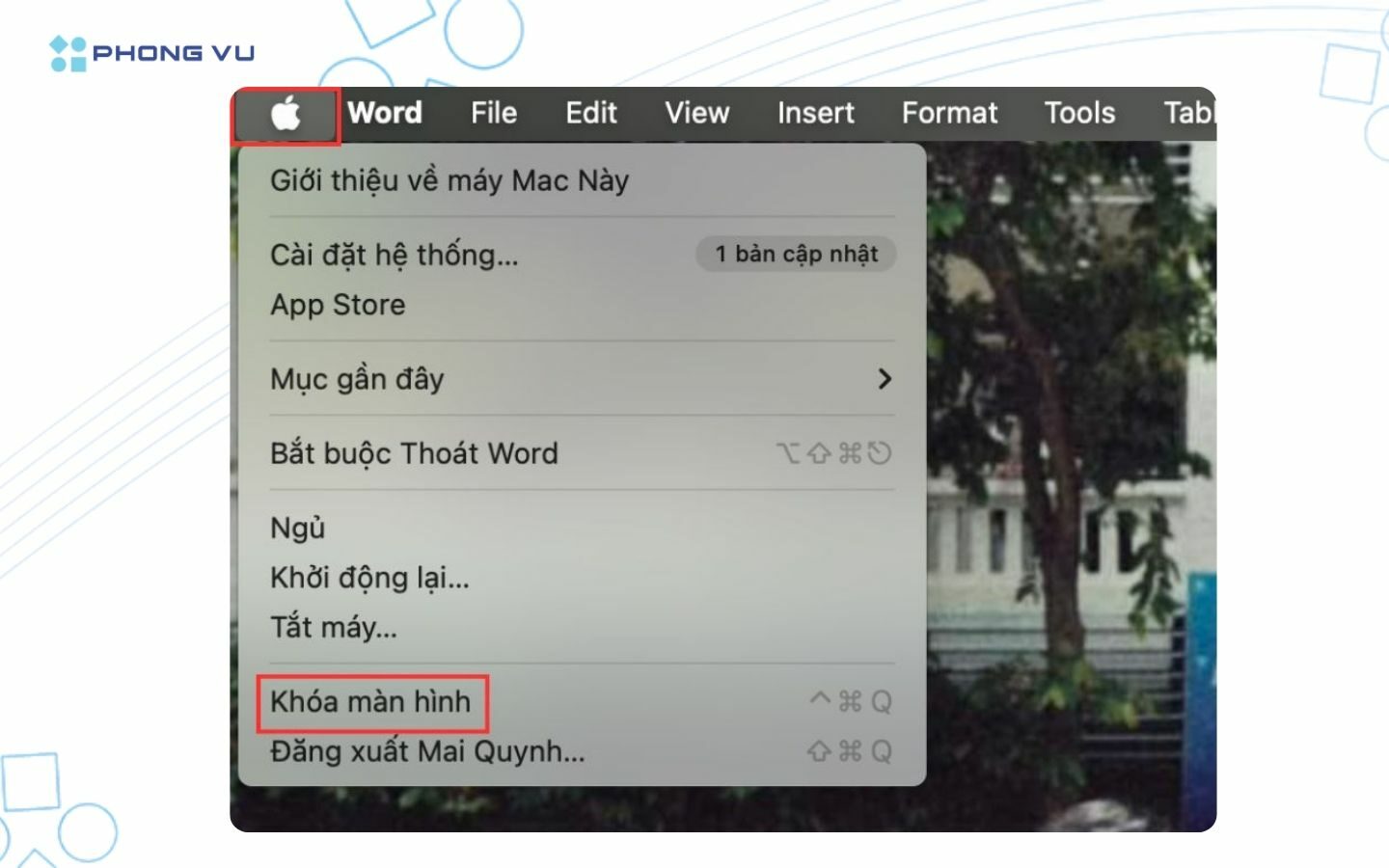The height and width of the screenshot is (868, 1389).
Task: Click the 1 bản cập nhật badge
Action: [x=797, y=255]
